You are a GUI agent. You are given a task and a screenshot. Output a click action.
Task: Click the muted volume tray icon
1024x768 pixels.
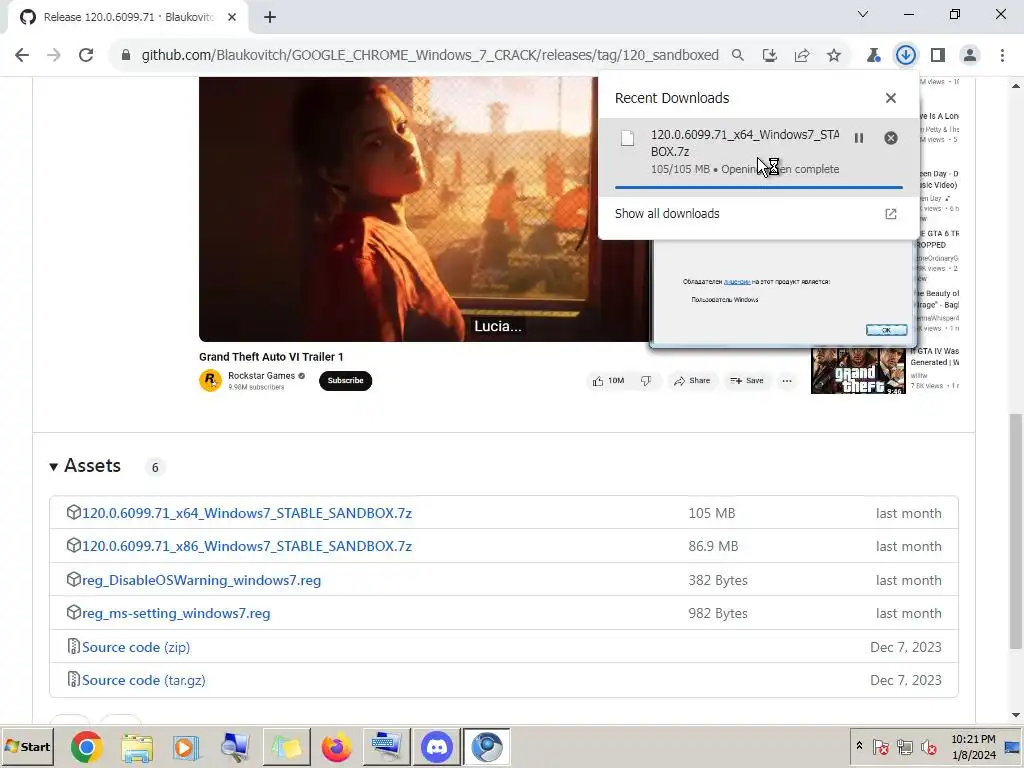coord(928,746)
